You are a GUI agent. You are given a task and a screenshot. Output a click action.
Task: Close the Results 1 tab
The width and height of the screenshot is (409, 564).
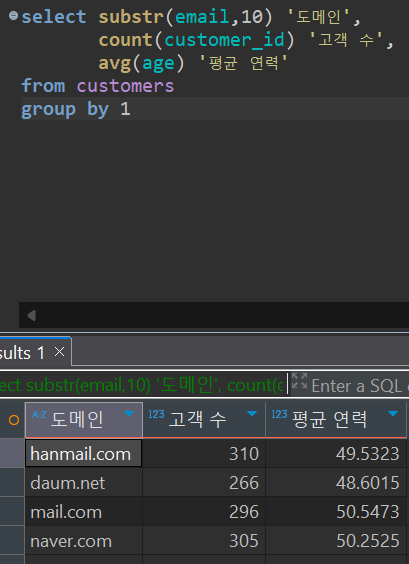tap(59, 352)
